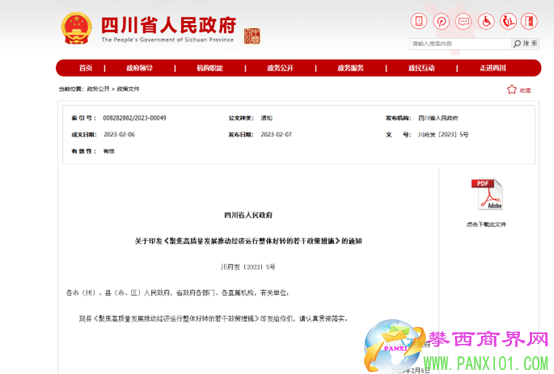Click the 搜索 search button
The height and width of the screenshot is (374, 554).
(x=525, y=43)
